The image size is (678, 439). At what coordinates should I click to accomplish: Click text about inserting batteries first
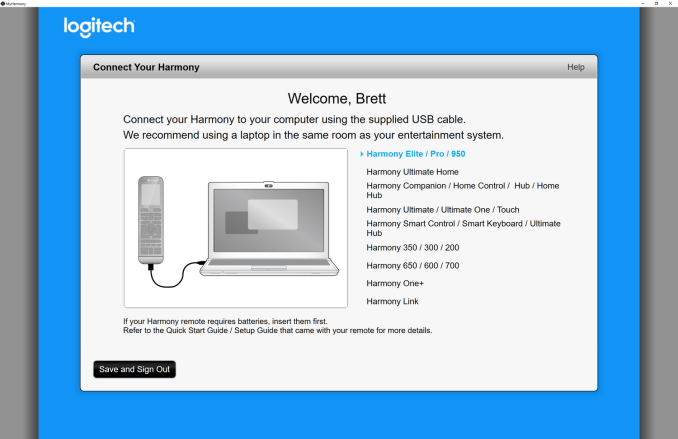pos(225,321)
